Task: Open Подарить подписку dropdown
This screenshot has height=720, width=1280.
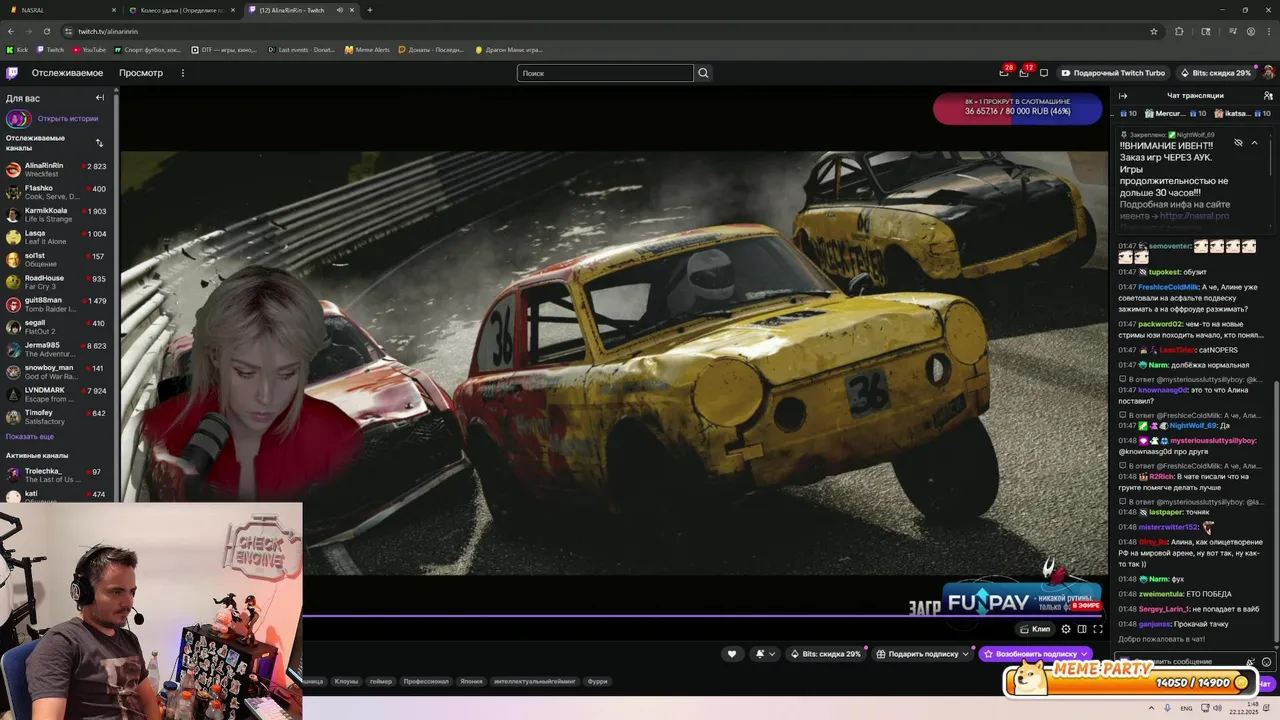Action: 922,654
